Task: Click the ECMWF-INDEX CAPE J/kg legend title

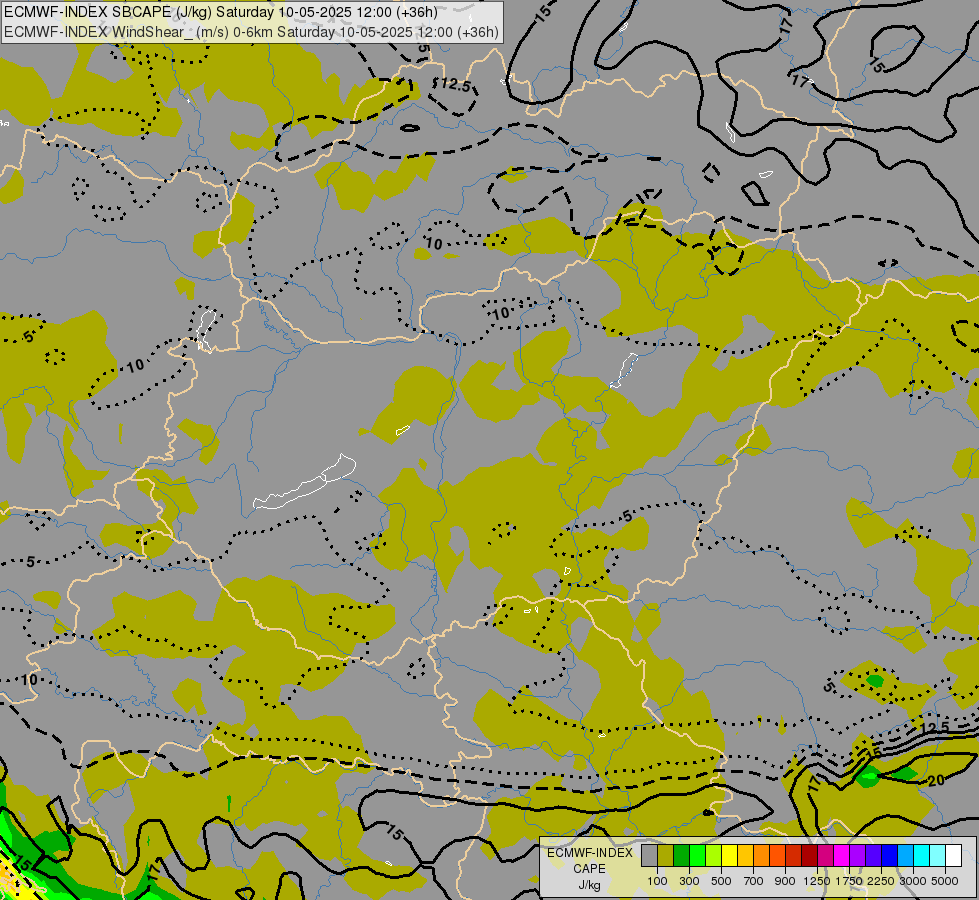Action: 589,869
